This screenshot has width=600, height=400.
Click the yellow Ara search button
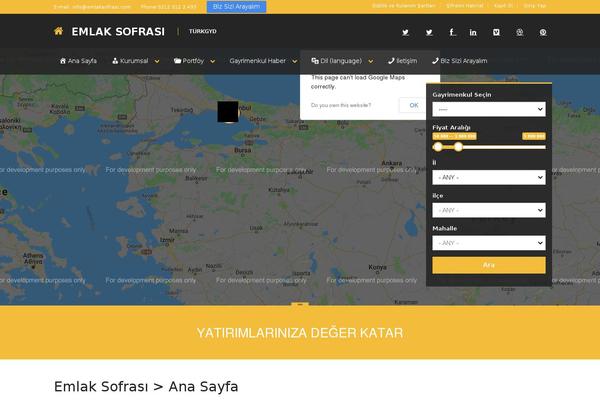(489, 265)
